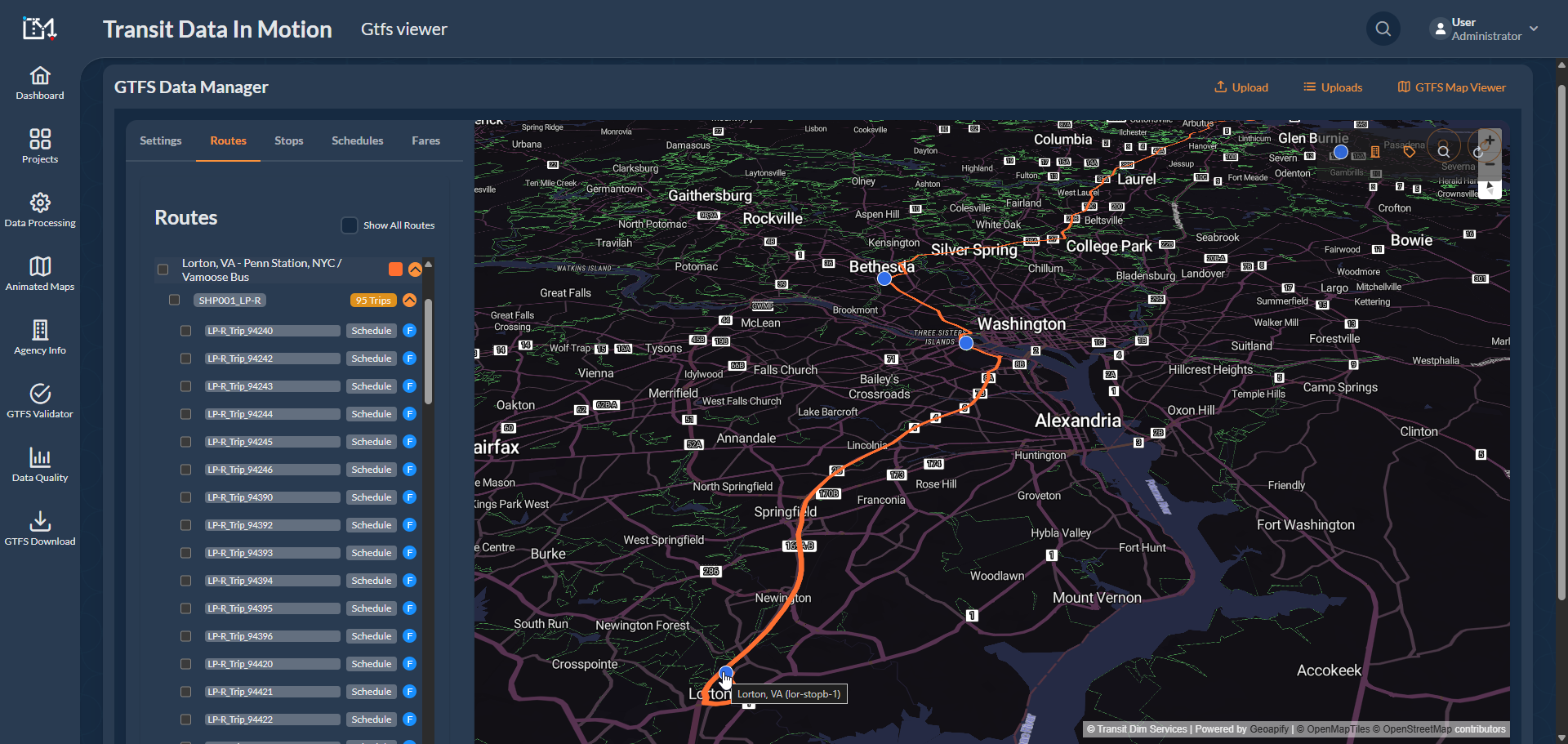Open the Data Quality page
1568x744 pixels.
(x=40, y=465)
